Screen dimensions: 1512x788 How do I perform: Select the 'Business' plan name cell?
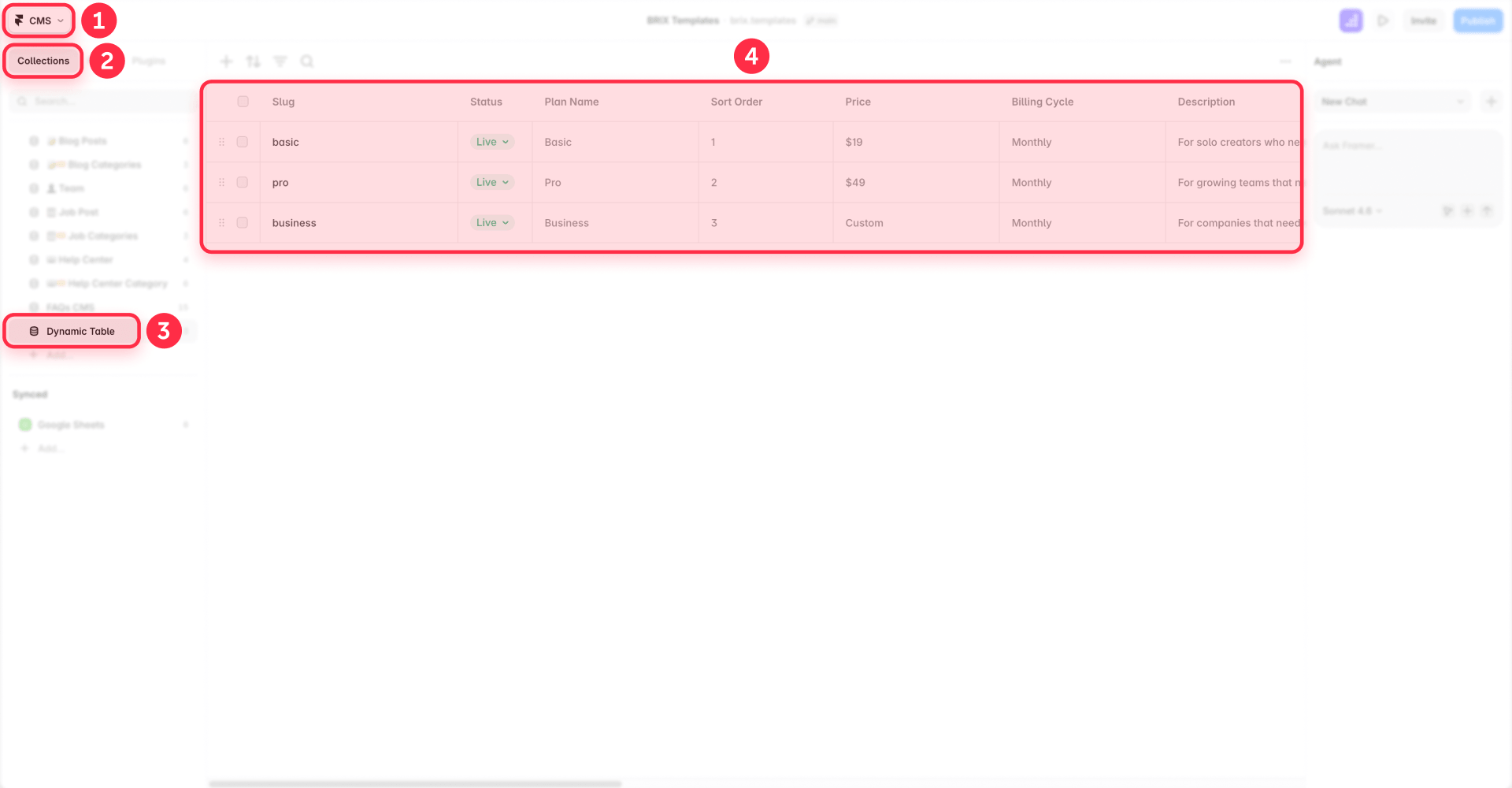pyautogui.click(x=616, y=222)
